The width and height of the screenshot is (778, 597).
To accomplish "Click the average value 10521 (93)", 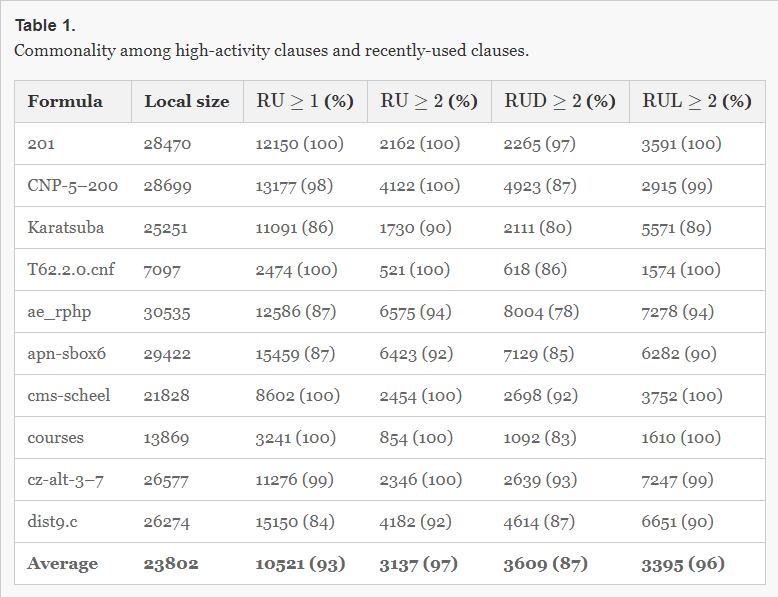I will pyautogui.click(x=300, y=564).
